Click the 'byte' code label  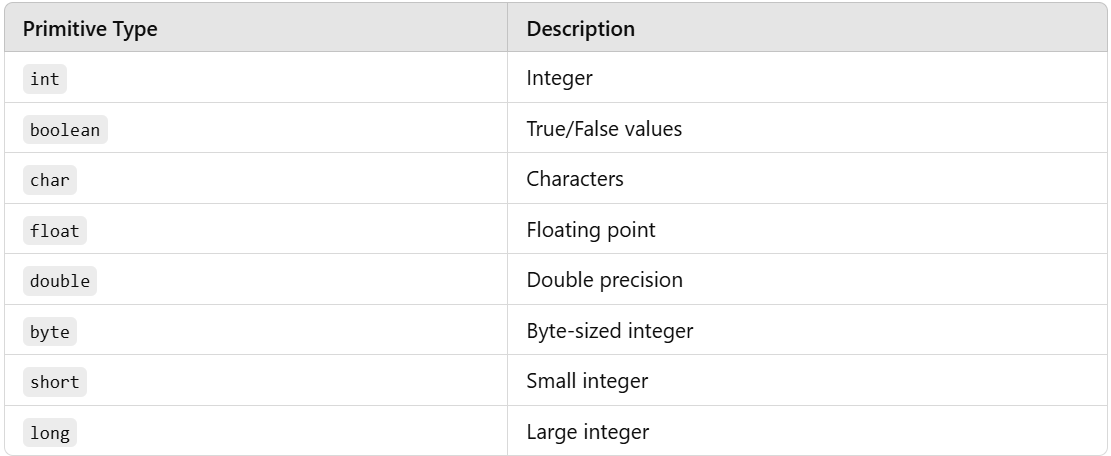50,332
